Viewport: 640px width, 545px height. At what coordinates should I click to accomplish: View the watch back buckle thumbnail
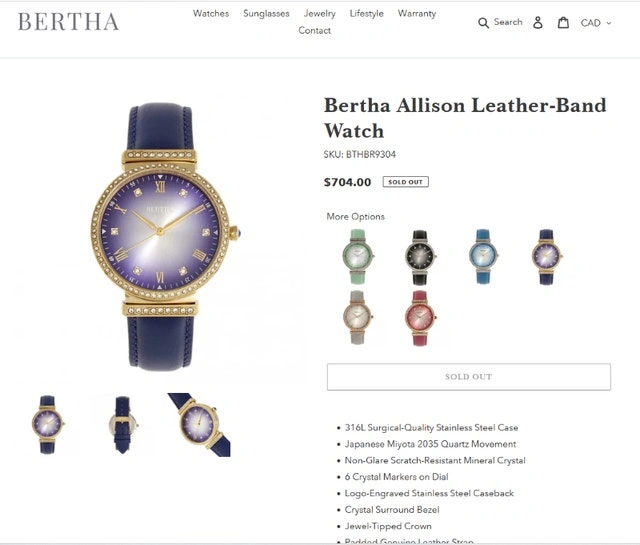[x=123, y=425]
